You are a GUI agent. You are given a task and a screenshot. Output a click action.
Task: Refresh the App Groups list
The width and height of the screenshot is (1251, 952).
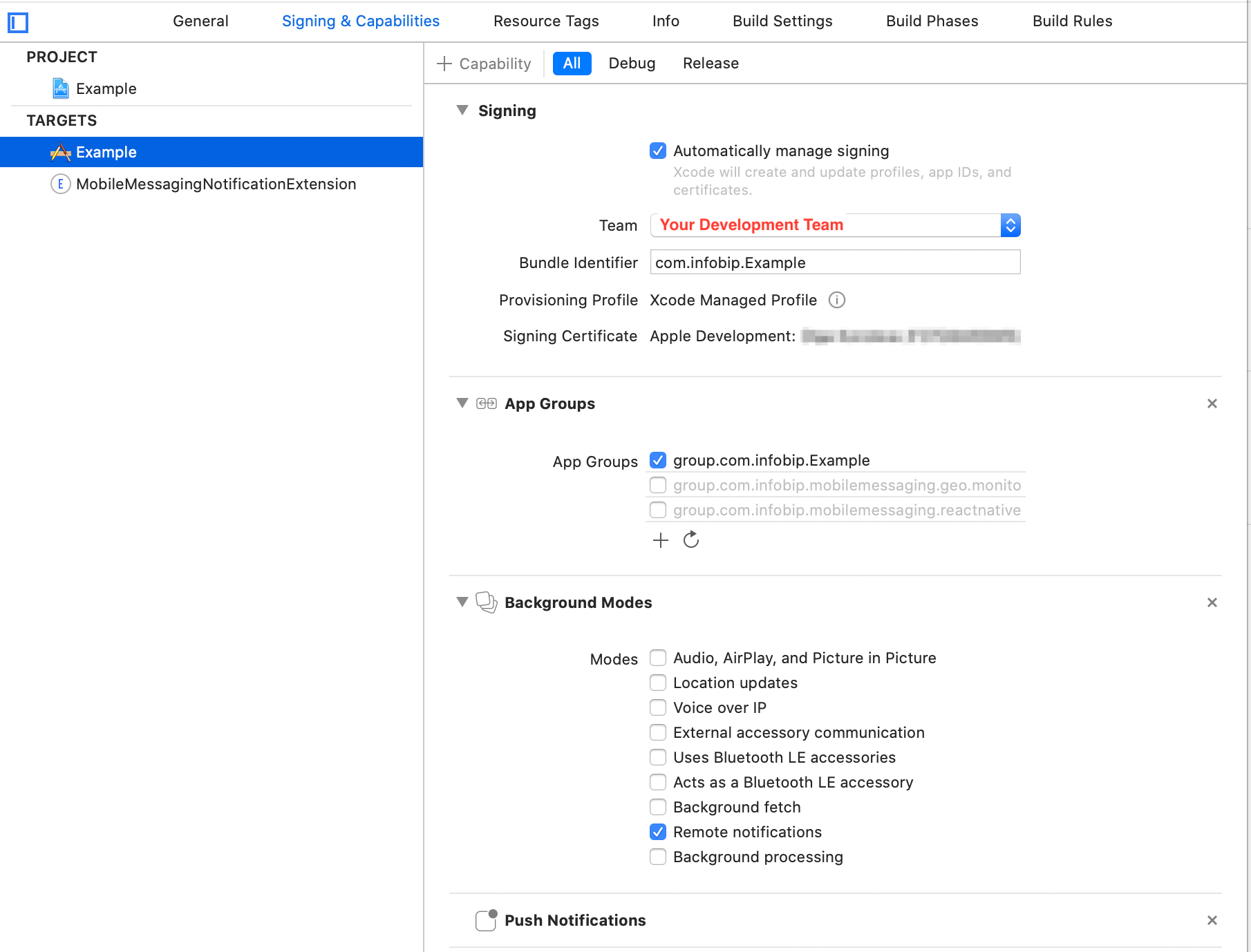point(690,540)
